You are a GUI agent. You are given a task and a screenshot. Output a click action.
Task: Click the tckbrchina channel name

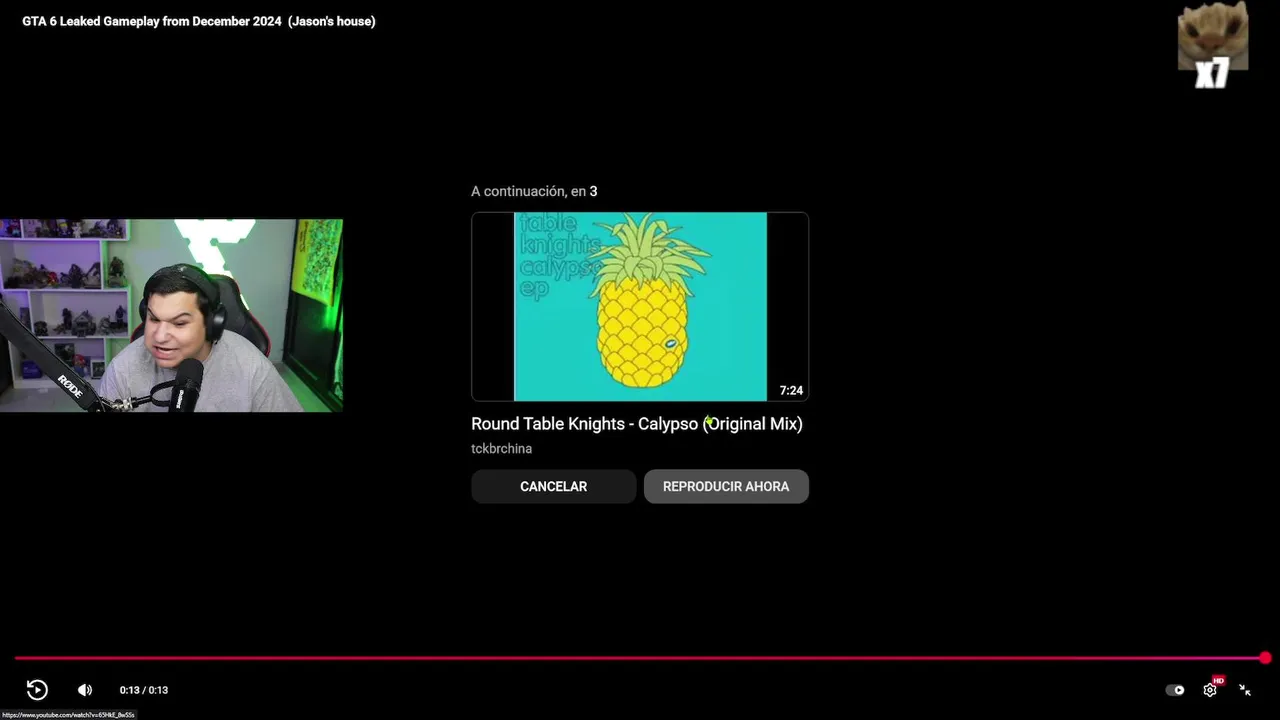point(501,449)
